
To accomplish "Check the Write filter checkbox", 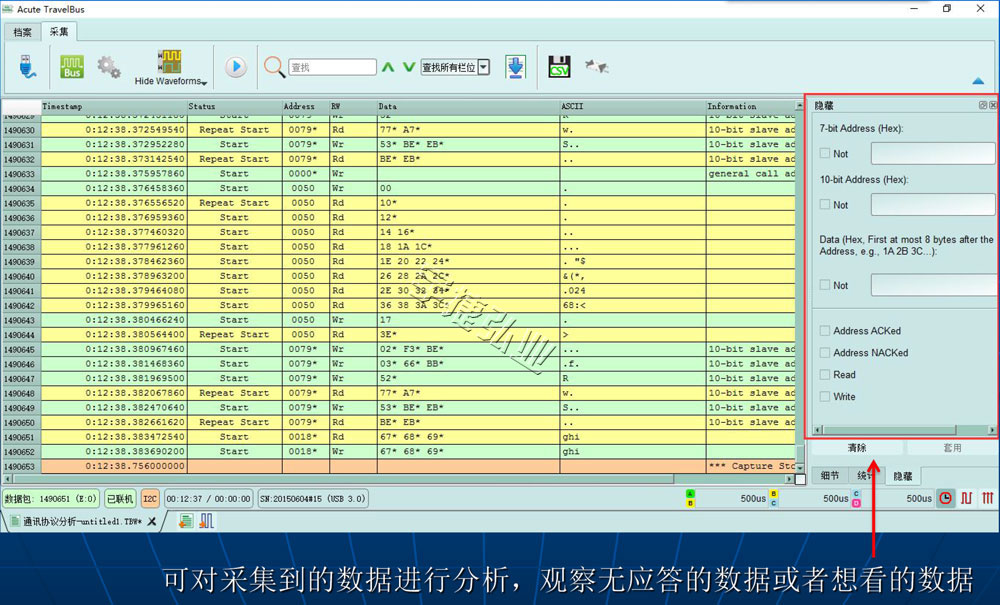I will [x=825, y=397].
